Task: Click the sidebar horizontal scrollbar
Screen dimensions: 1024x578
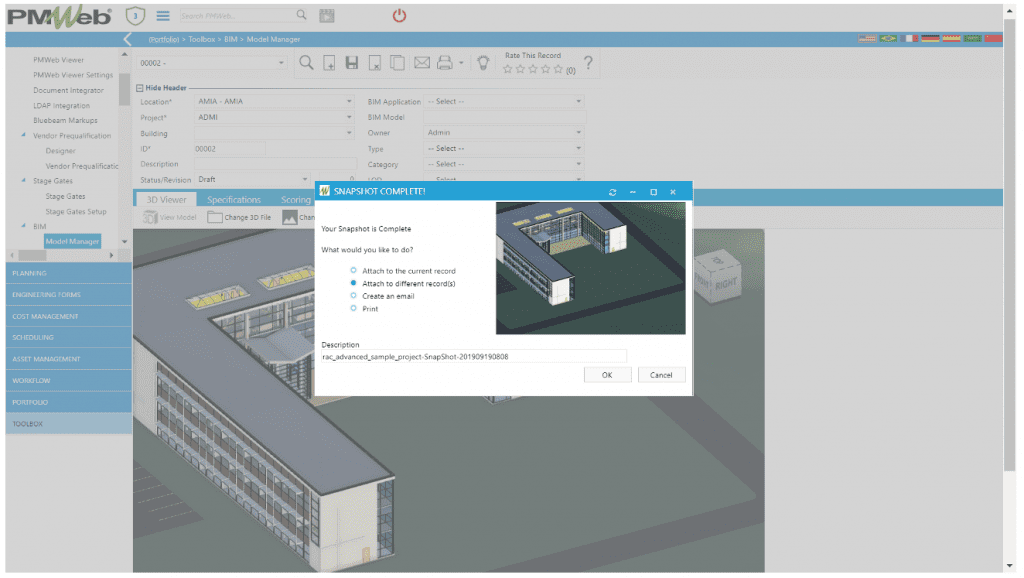Action: click(x=63, y=255)
